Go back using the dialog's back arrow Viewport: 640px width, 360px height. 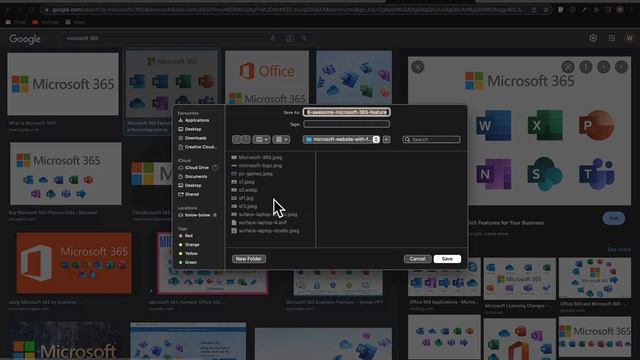236,140
